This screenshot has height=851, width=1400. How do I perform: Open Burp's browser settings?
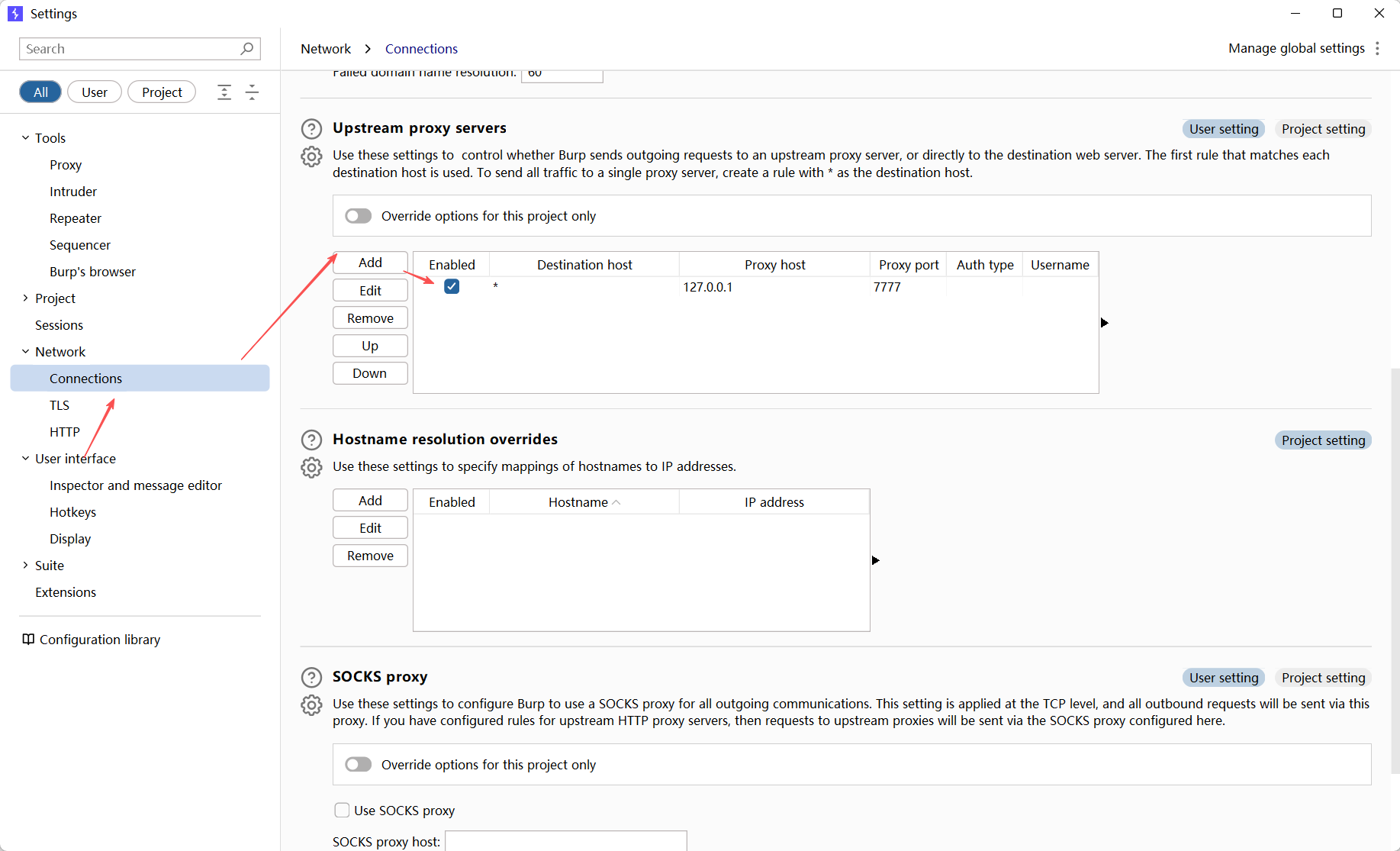click(92, 272)
